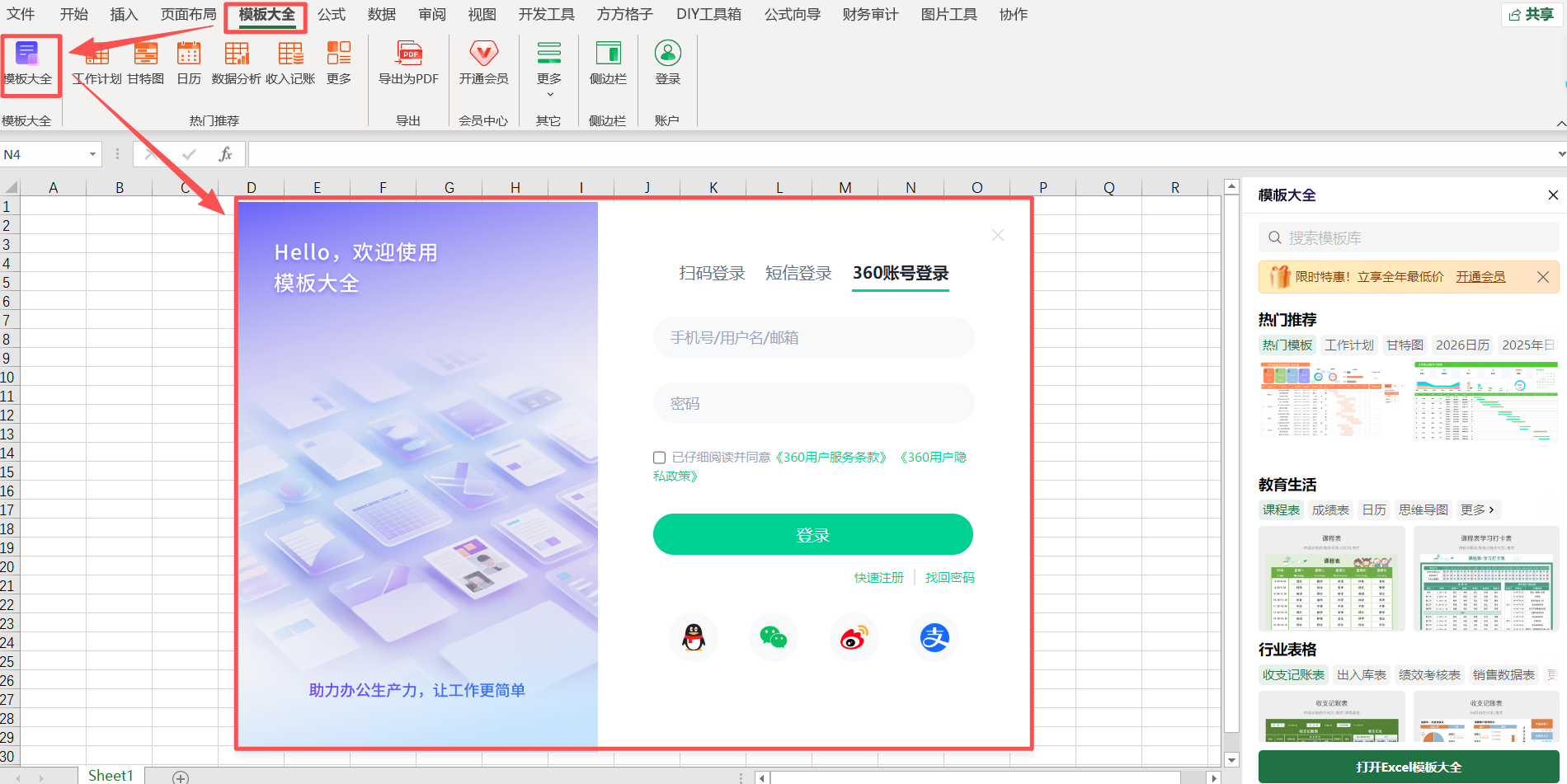Log in with the QQ penguin icon
The height and width of the screenshot is (784, 1567).
tap(693, 636)
